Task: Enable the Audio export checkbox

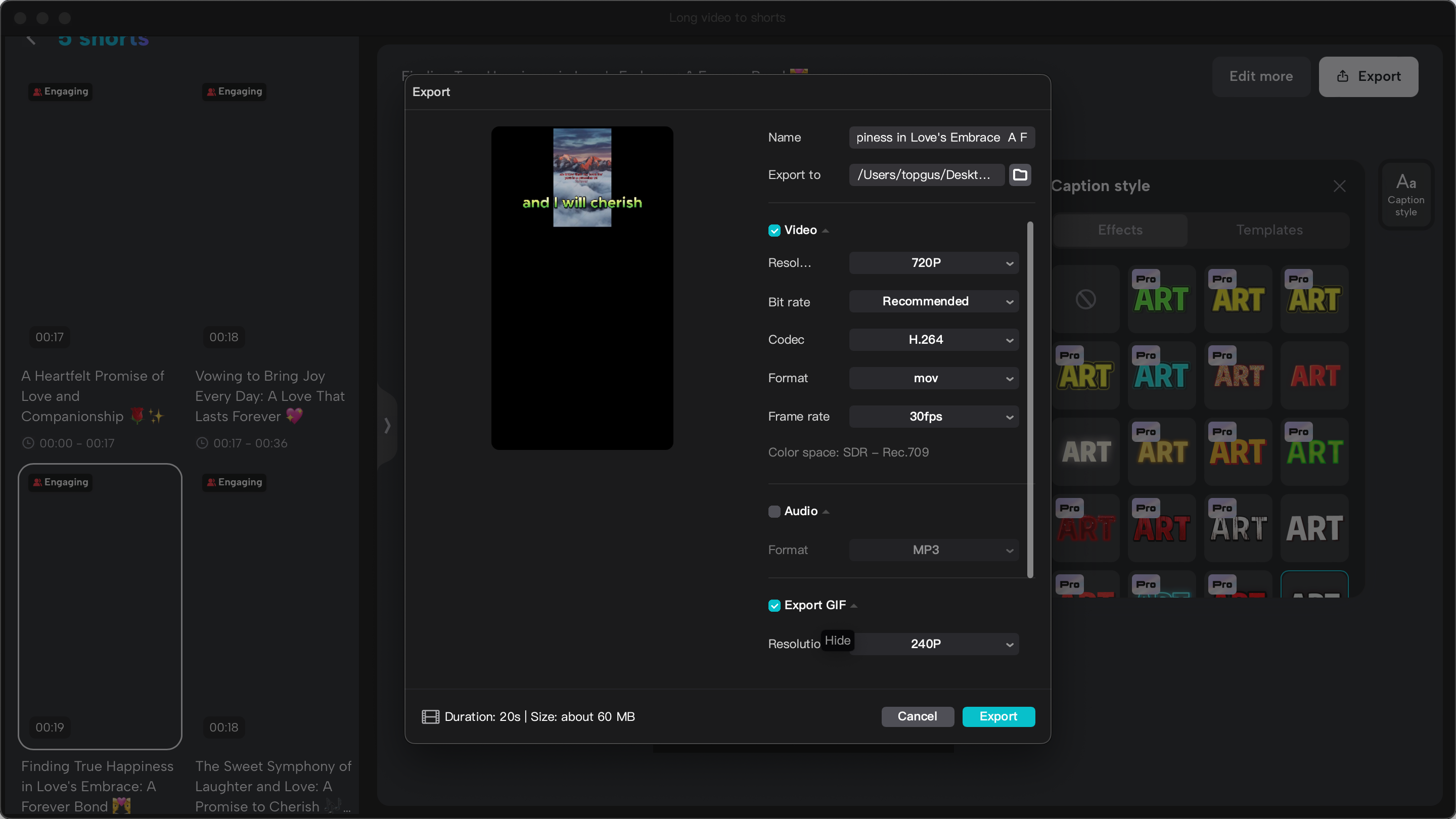Action: point(774,511)
